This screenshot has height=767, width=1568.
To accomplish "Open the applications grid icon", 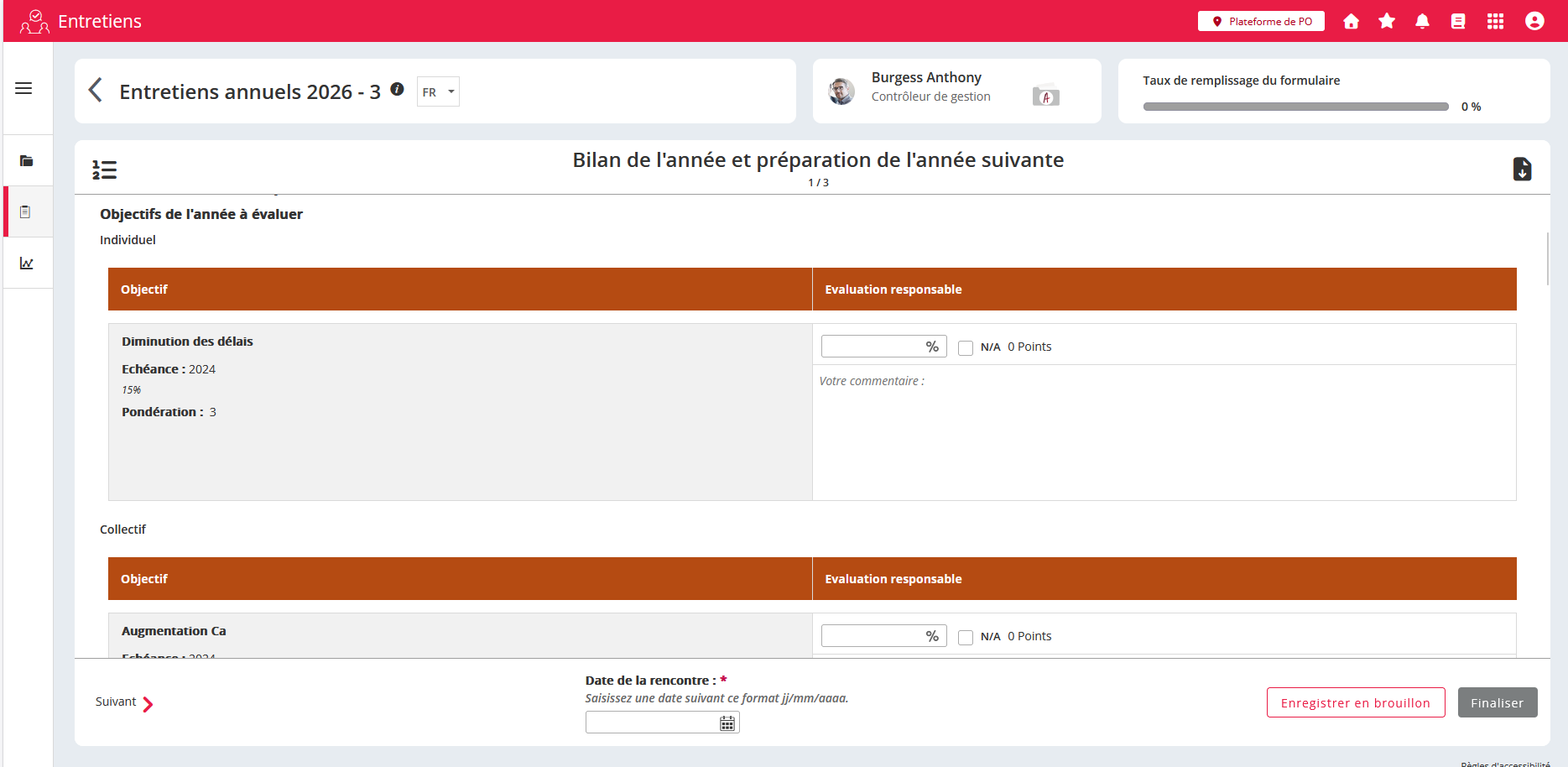I will (x=1495, y=22).
